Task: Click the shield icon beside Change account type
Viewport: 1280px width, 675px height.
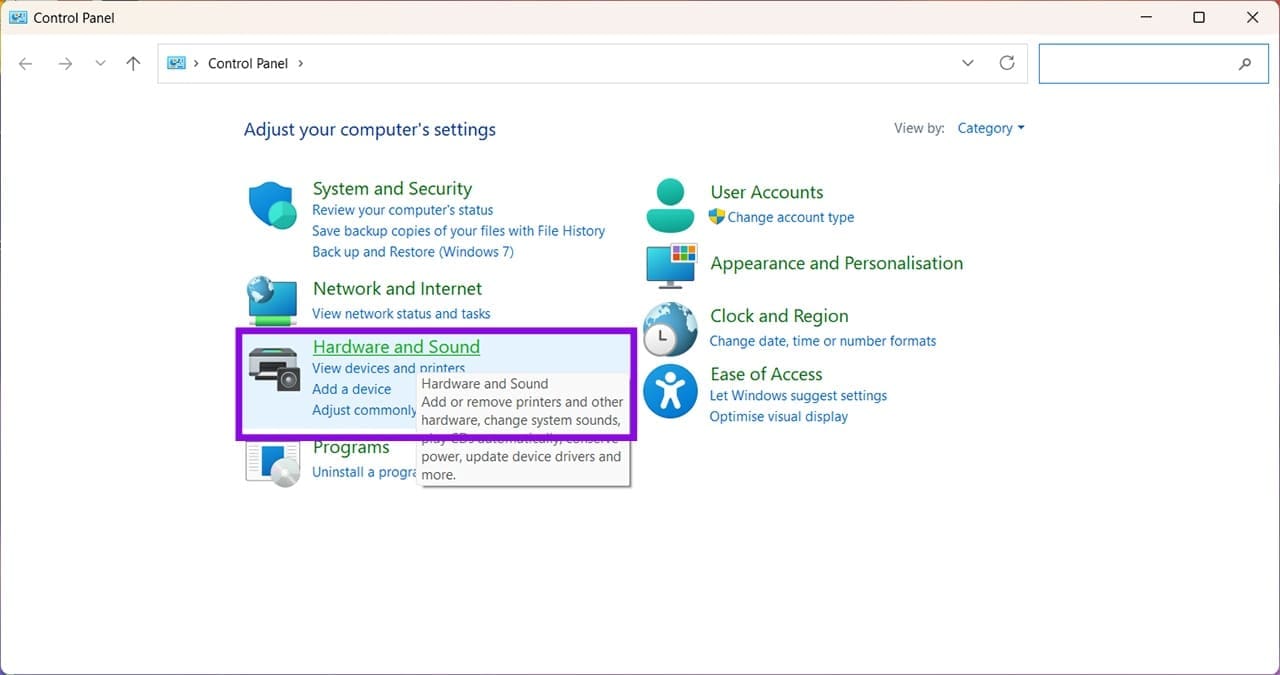Action: tap(716, 216)
